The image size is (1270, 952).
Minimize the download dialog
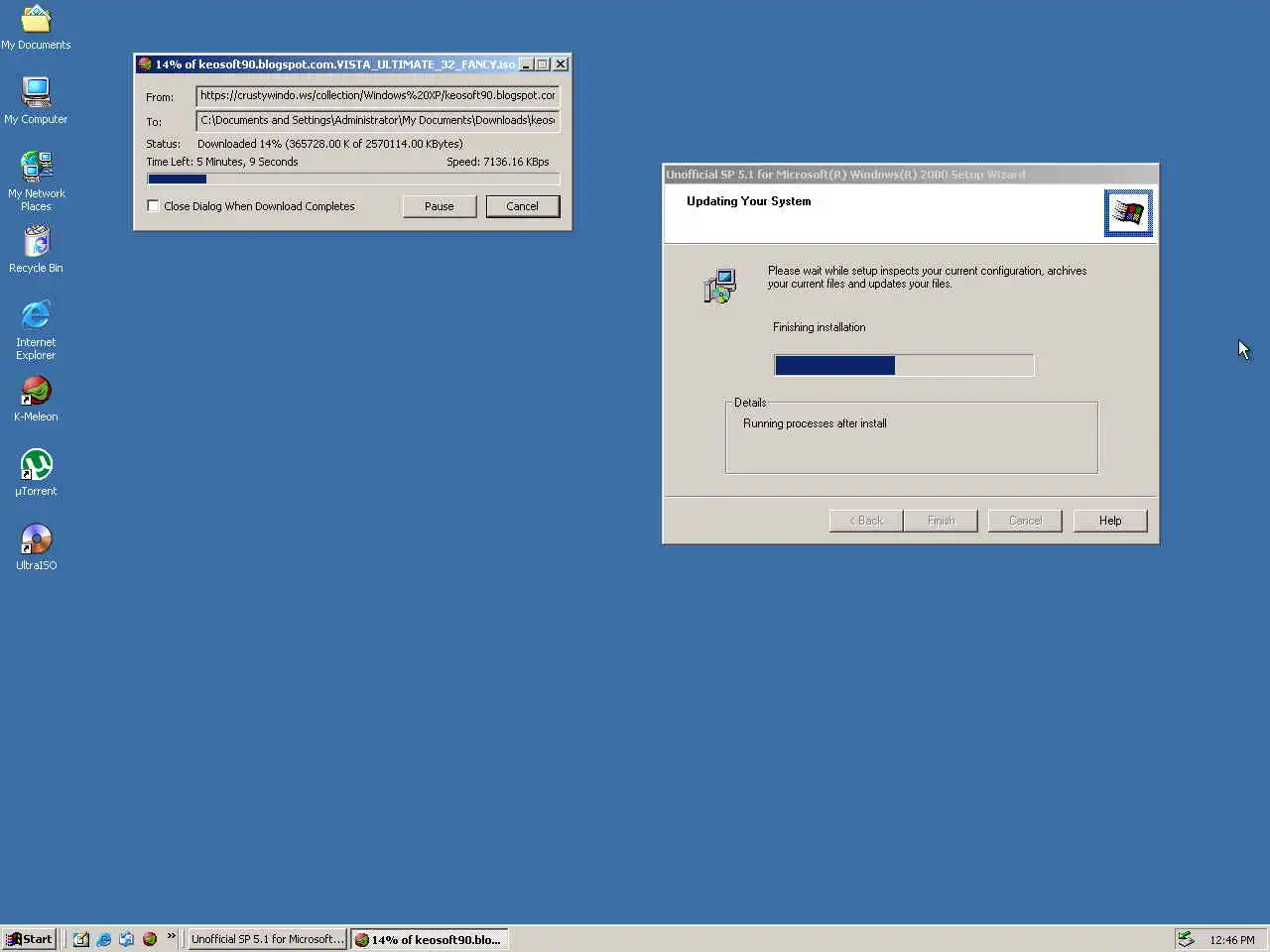coord(527,64)
